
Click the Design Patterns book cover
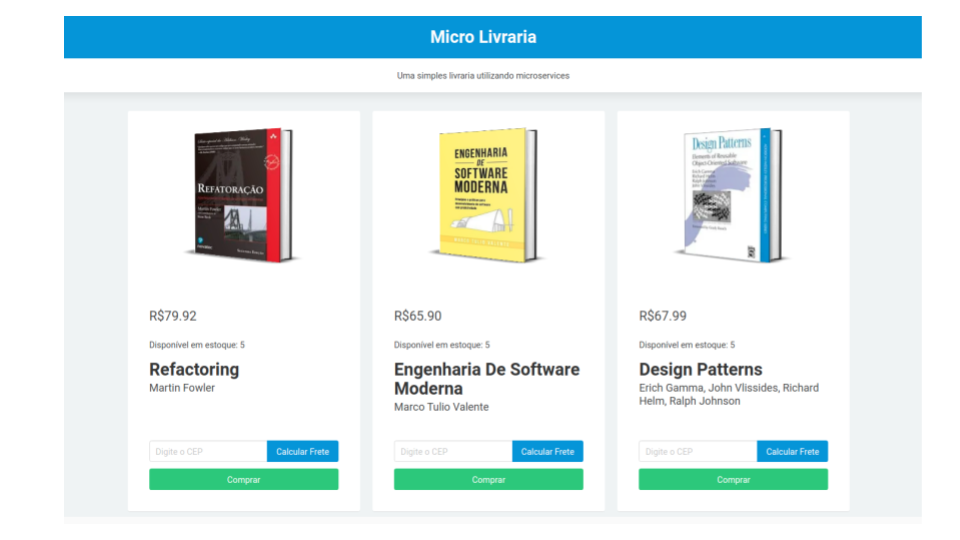(x=732, y=195)
